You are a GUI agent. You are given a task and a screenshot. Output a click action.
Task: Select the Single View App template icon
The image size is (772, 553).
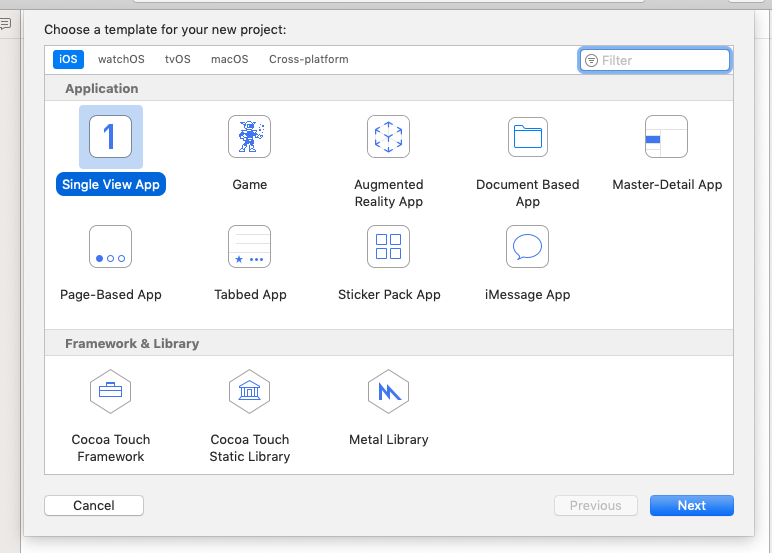110,137
